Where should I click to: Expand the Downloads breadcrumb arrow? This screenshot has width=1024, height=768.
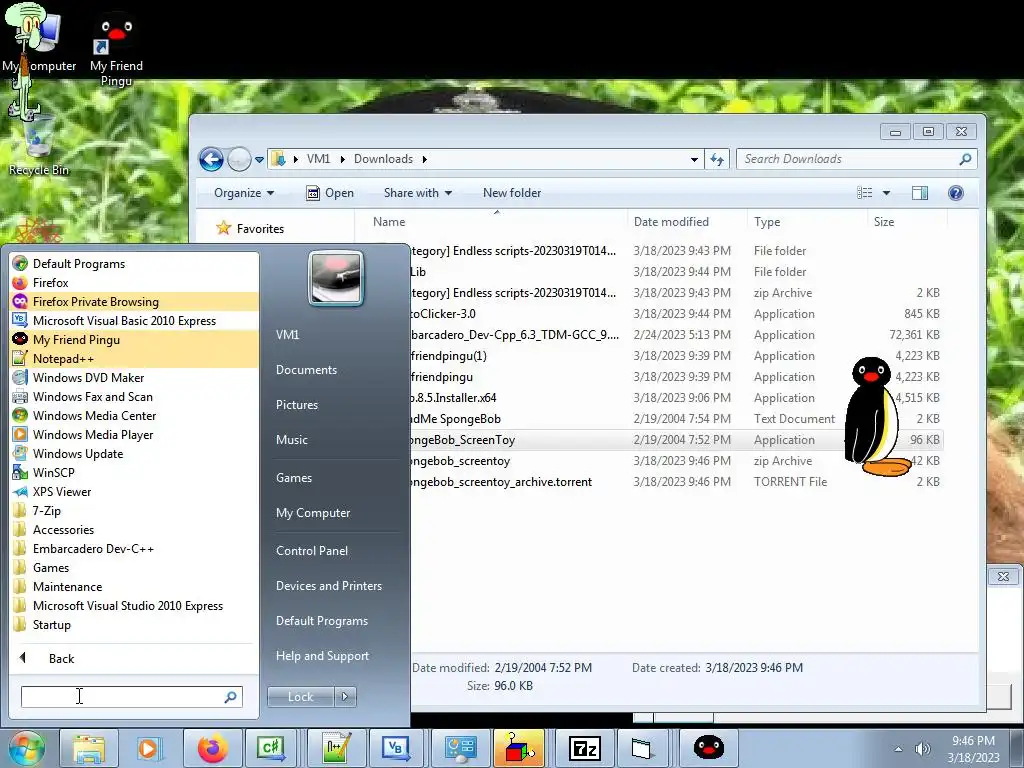coord(424,159)
